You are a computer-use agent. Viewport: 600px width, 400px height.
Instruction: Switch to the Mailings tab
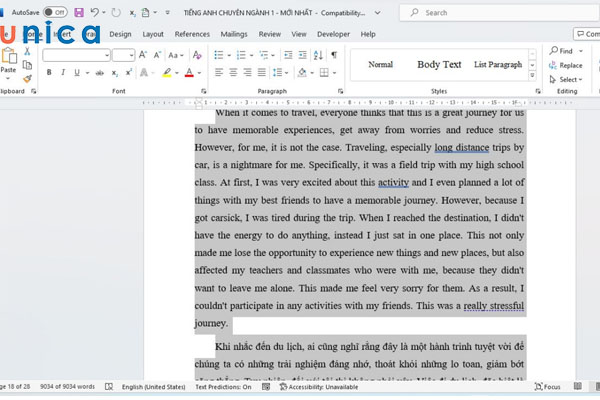pos(233,34)
